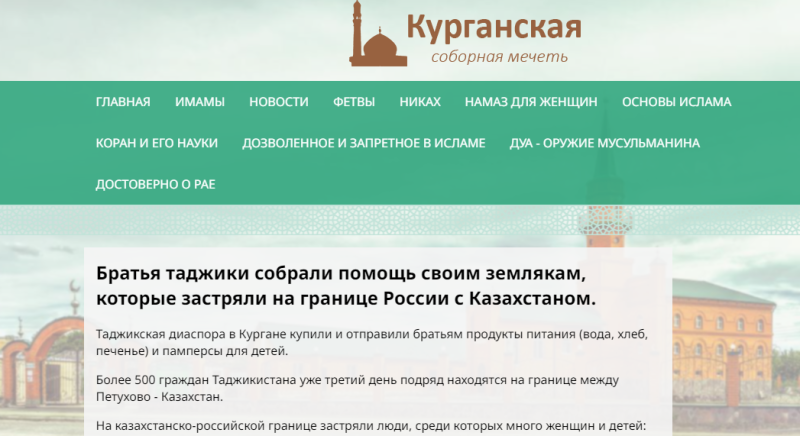800x436 pixels.
Task: Click the ornate gate image on the left
Action: pos(40,360)
